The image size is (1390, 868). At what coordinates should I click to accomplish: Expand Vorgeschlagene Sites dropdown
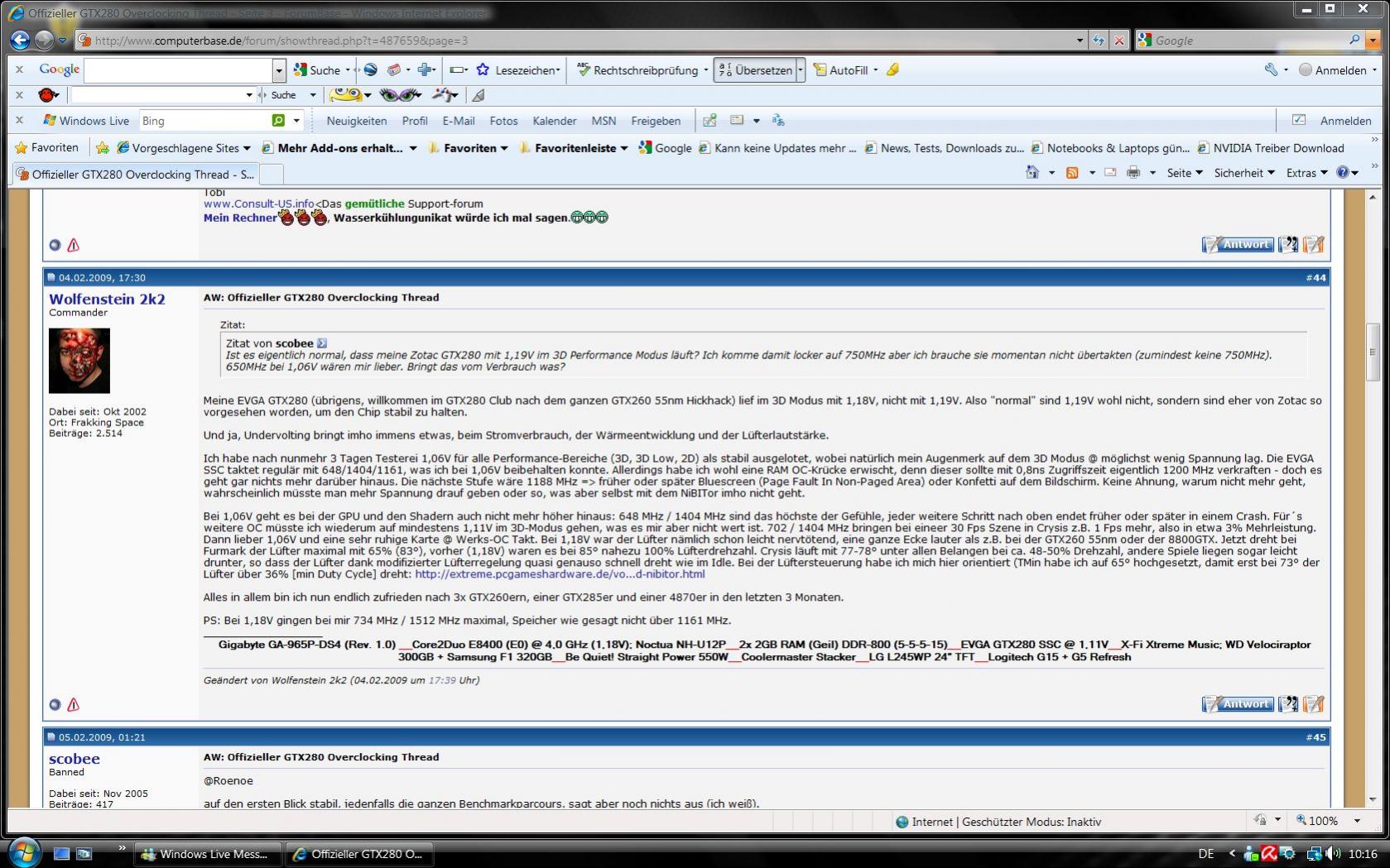coord(247,148)
